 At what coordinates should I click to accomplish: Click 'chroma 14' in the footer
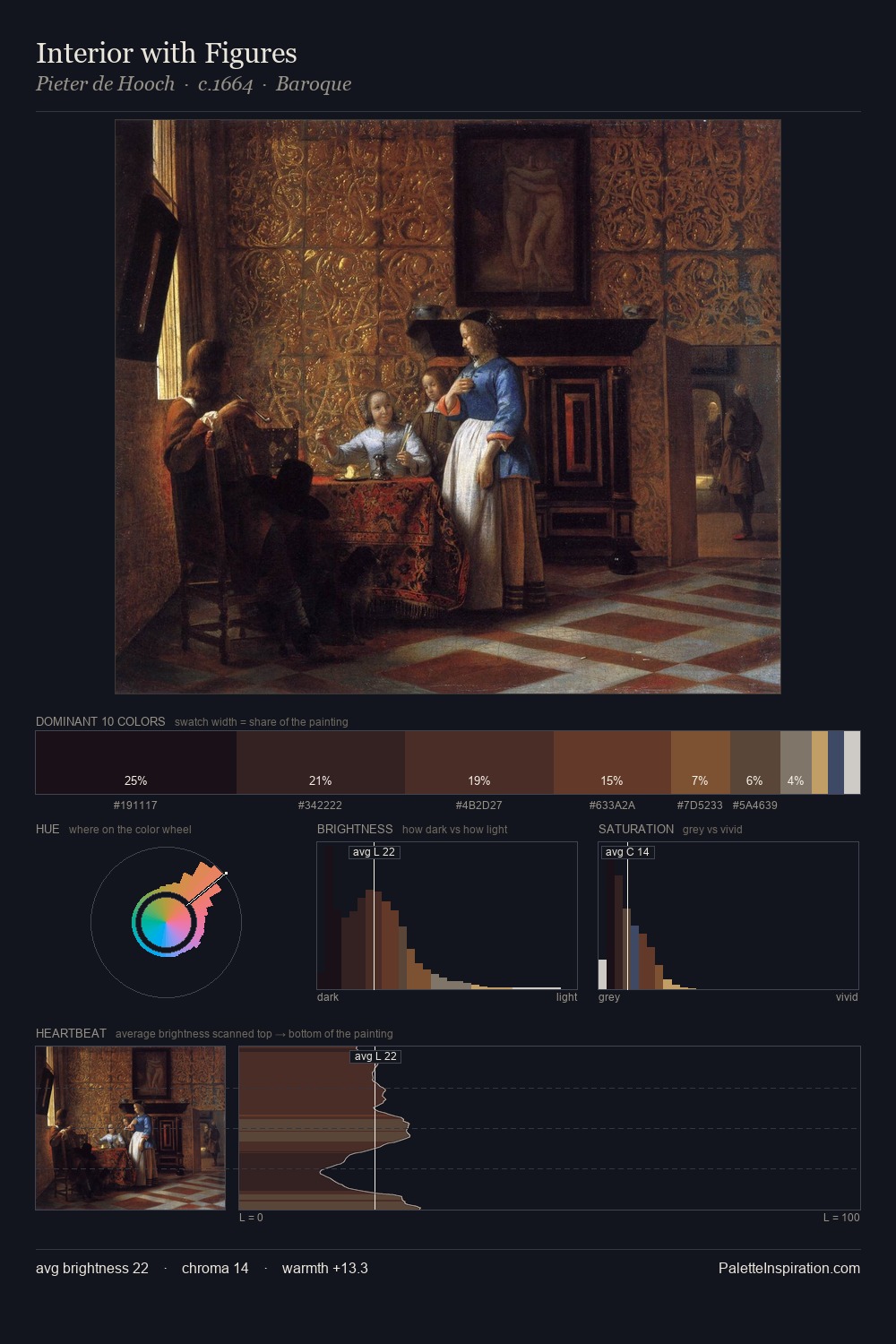tap(215, 1269)
